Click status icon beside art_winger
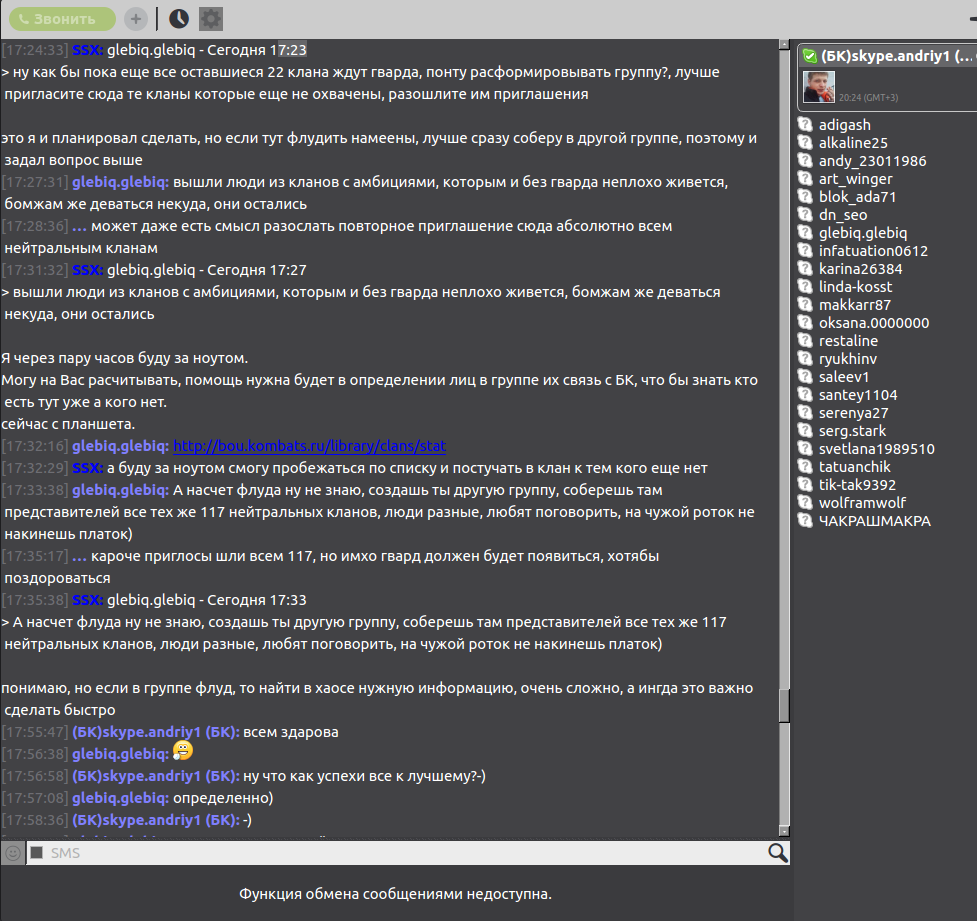 click(x=806, y=178)
